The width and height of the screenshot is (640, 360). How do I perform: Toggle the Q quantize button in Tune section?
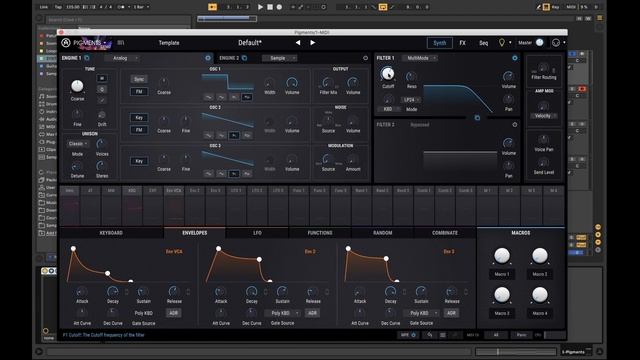[x=102, y=89]
